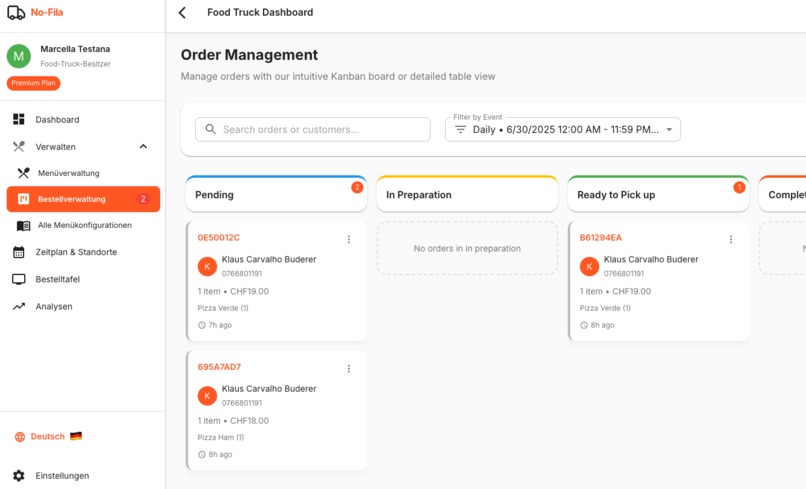Click the Menüverwaltung utensils icon
The width and height of the screenshot is (806, 489).
click(x=24, y=173)
